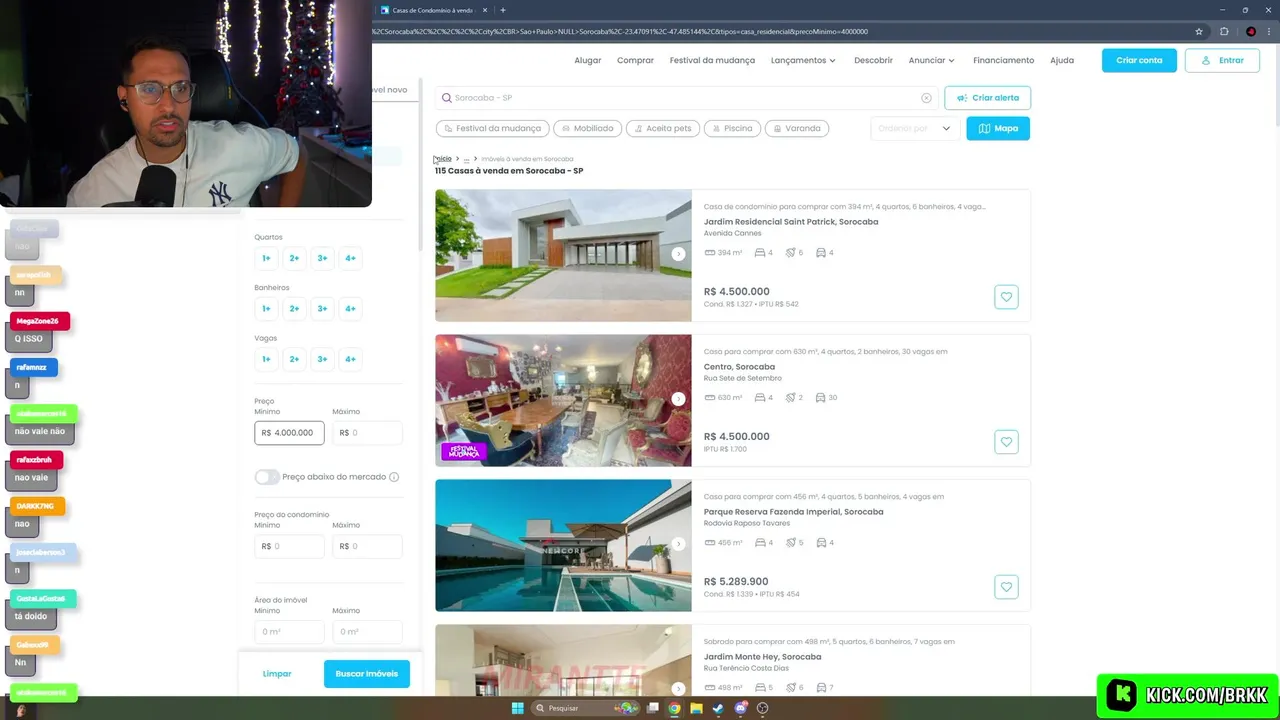1280x720 pixels.
Task: Show next photo of Jardim Monte Hey house
Action: 678,688
